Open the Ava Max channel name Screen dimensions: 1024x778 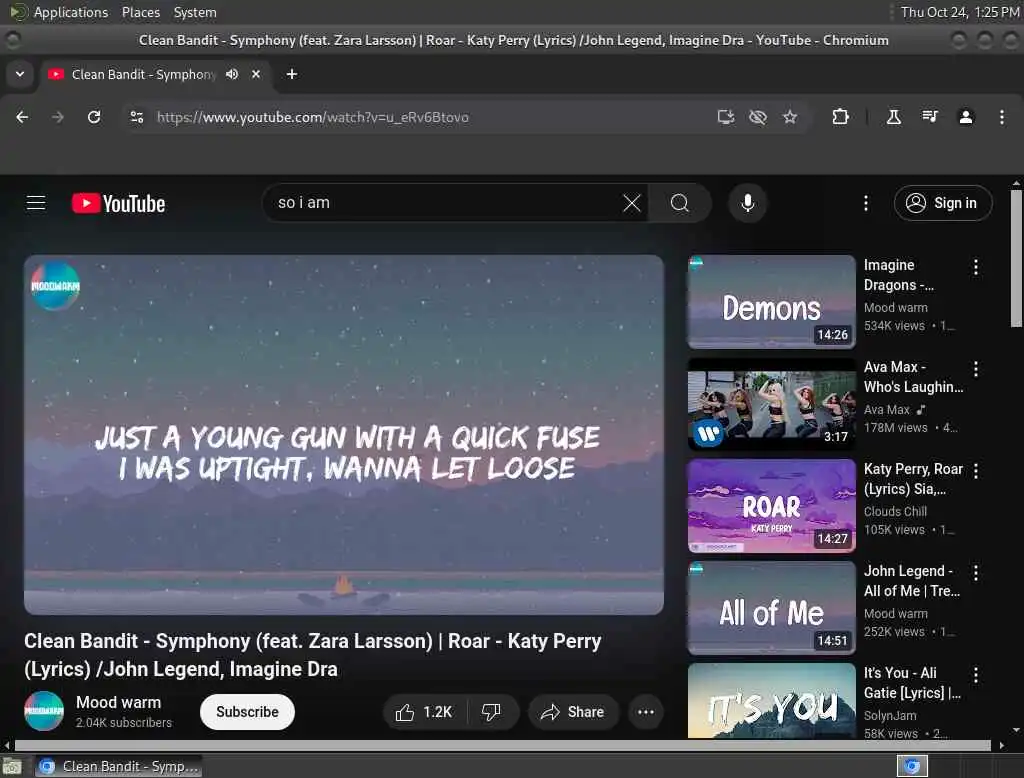[x=887, y=410]
